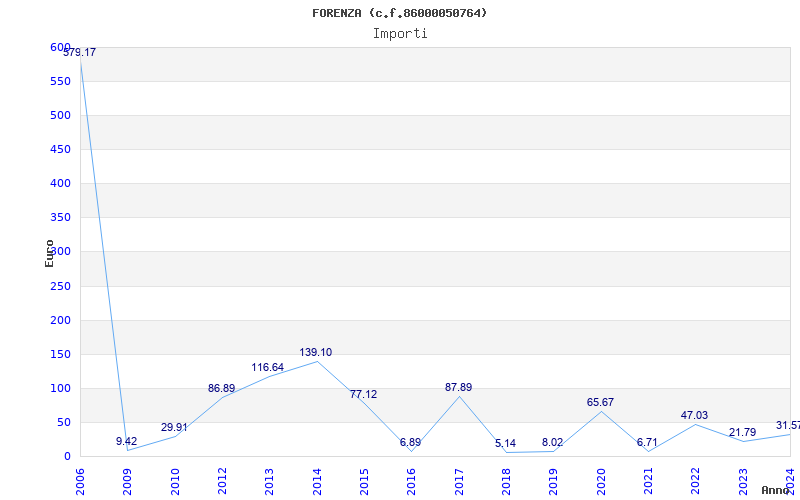This screenshot has width=800, height=500.
Task: Click the 2014 x-axis year label
Action: click(x=317, y=482)
